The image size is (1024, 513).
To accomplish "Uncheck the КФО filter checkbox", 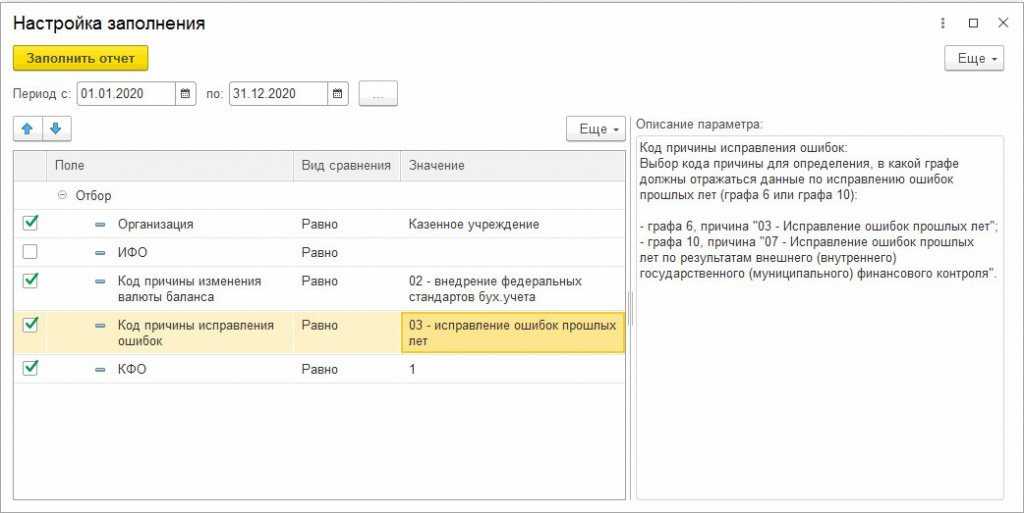I will pos(30,368).
